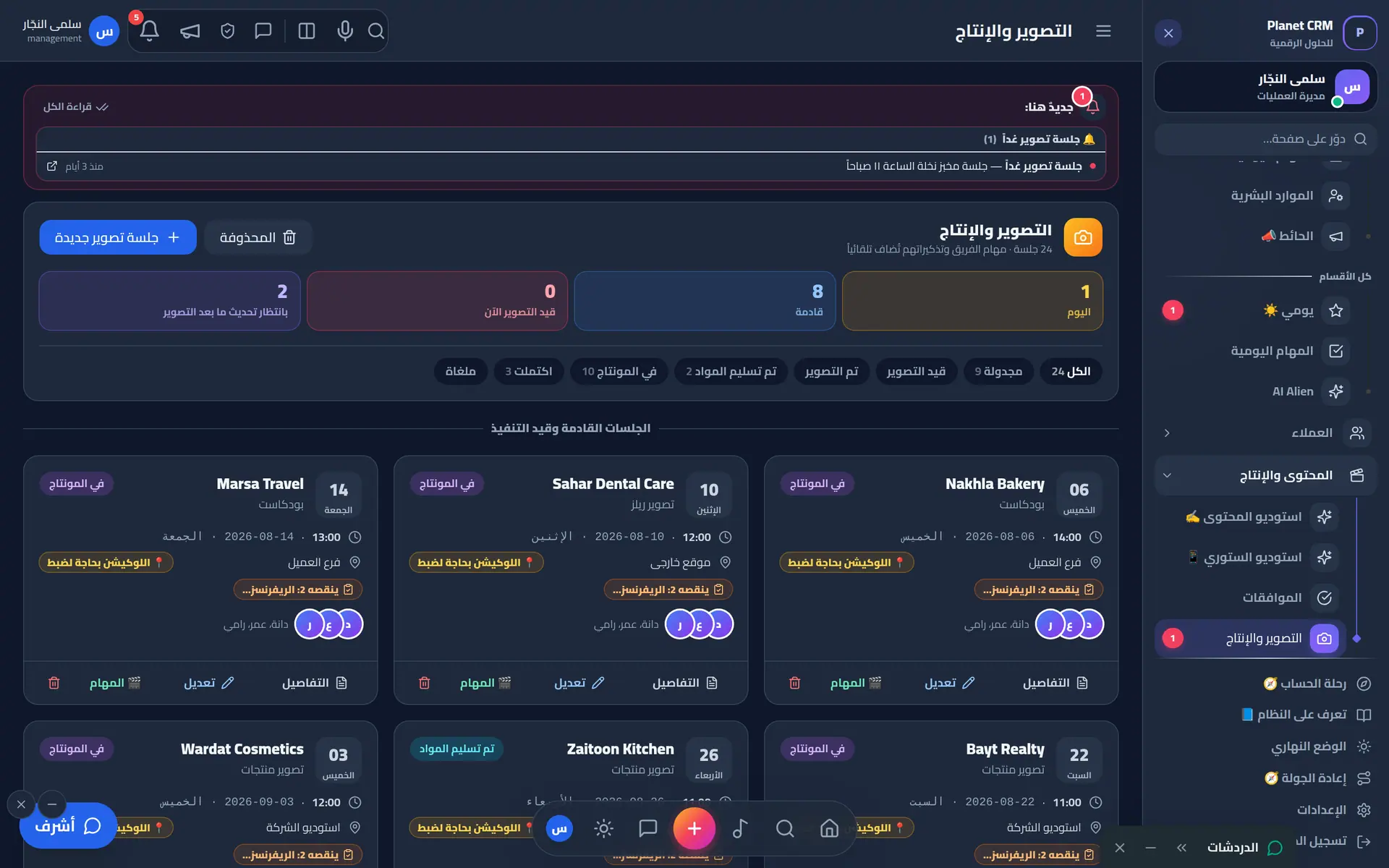The image size is (1389, 868).
Task: Expand the chat panel double-chevron icon
Action: [1182, 848]
